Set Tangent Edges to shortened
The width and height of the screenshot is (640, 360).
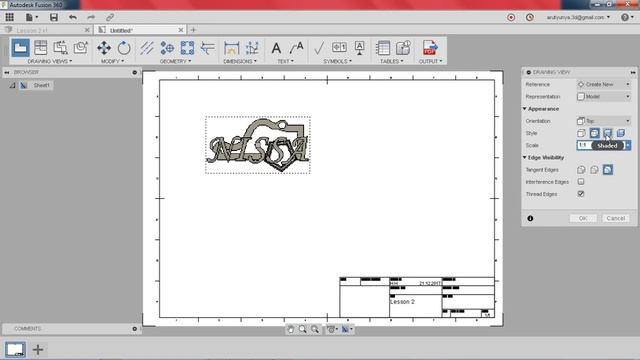point(594,170)
